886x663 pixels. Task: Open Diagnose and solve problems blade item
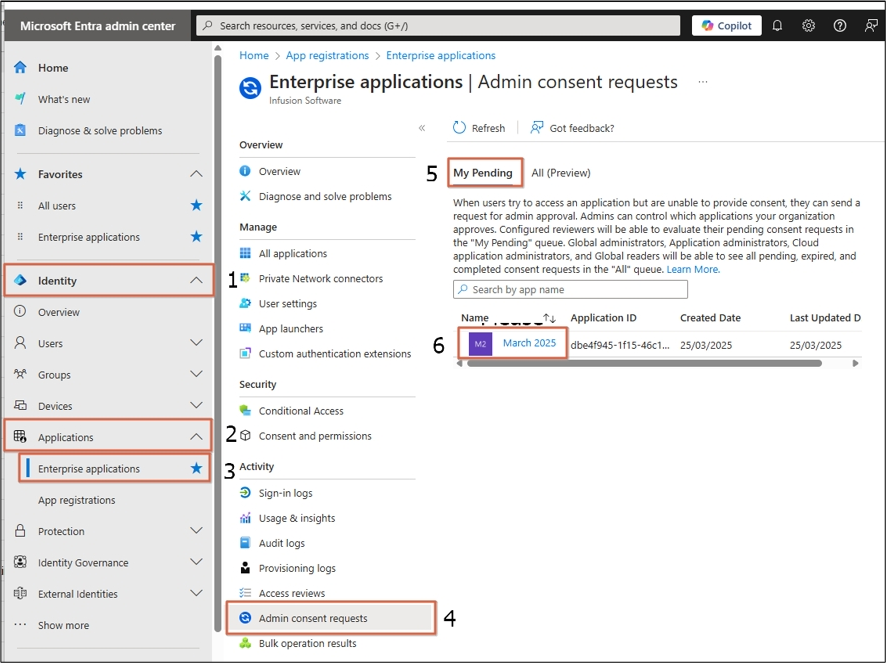[x=325, y=197]
